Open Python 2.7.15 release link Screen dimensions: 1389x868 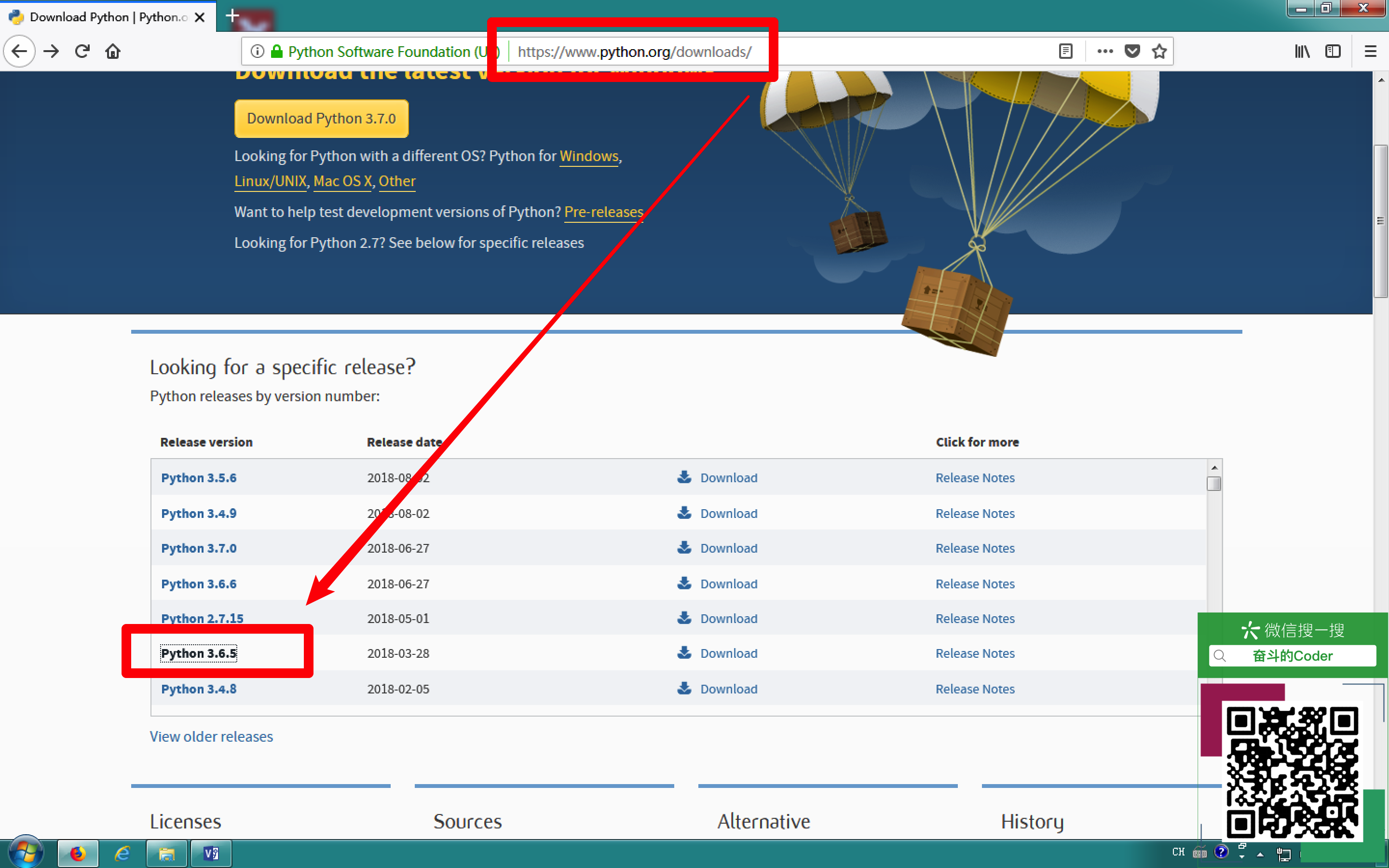[202, 618]
